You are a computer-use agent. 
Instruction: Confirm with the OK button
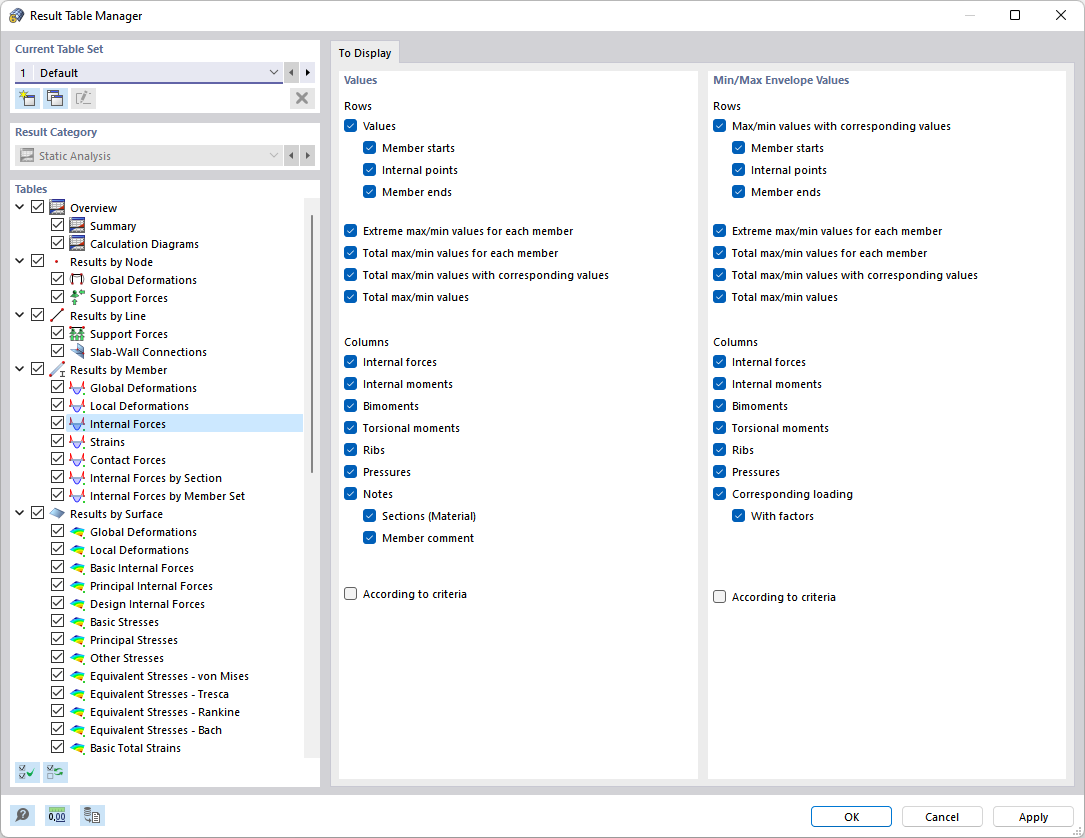coord(851,816)
